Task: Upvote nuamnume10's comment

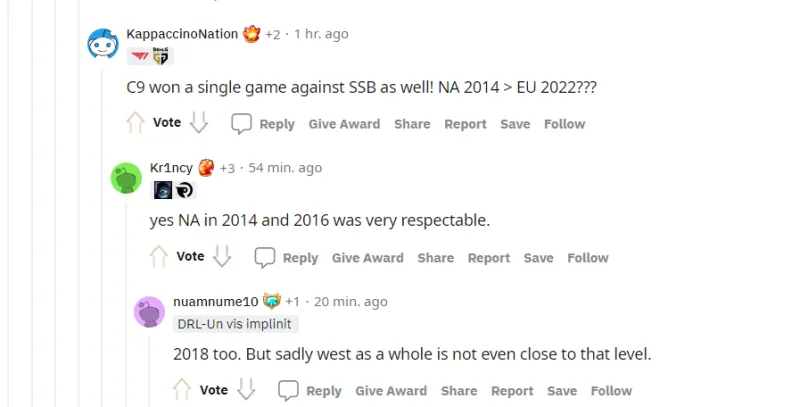Action: [183, 390]
